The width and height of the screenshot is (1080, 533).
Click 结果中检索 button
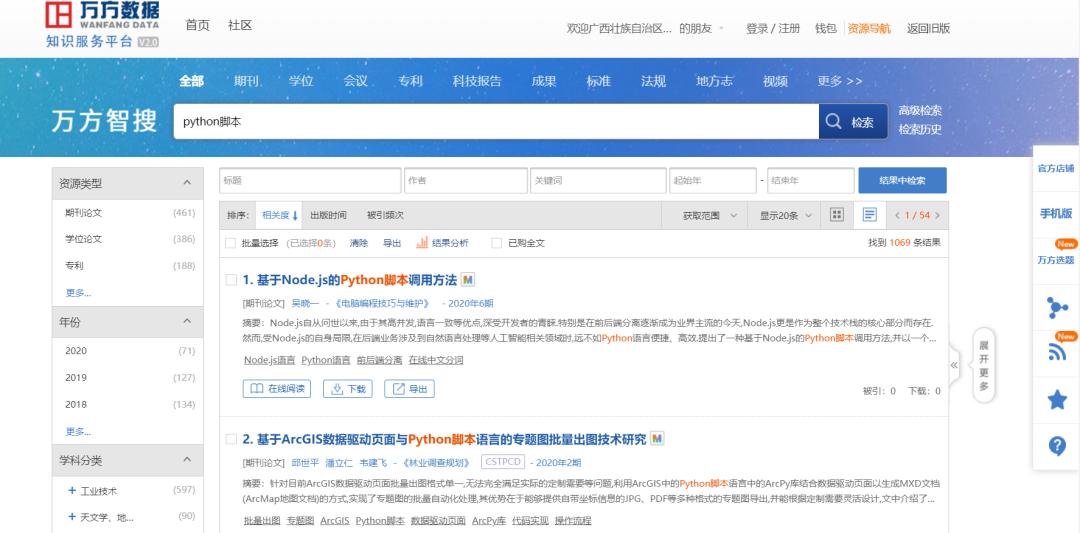tap(902, 180)
